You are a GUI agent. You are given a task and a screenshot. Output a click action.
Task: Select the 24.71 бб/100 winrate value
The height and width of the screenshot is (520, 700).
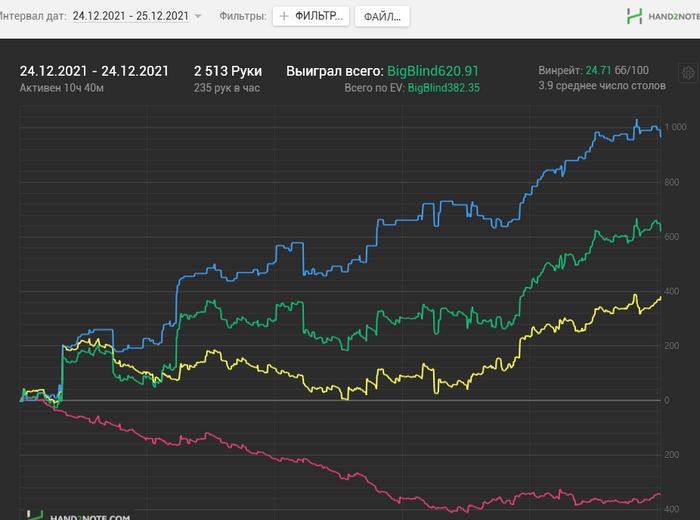[x=617, y=70]
